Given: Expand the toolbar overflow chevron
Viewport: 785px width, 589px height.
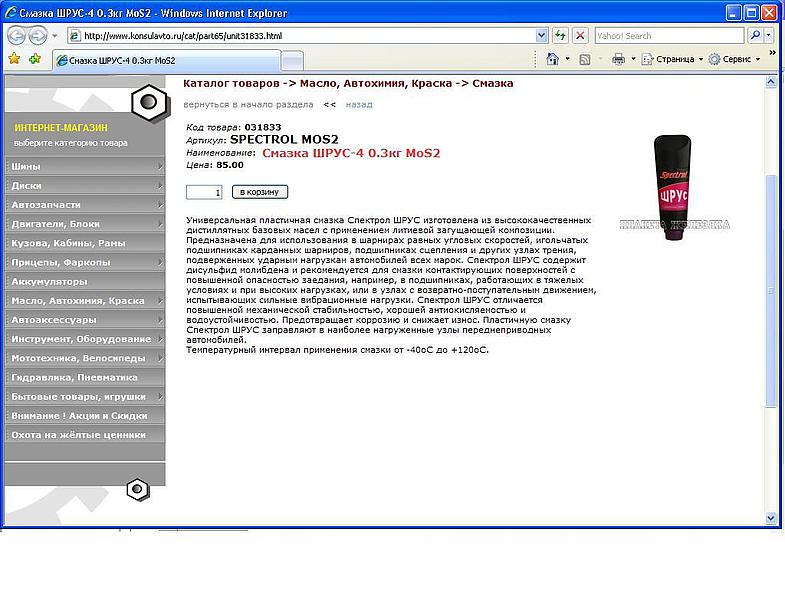Looking at the screenshot, I should tap(772, 53).
